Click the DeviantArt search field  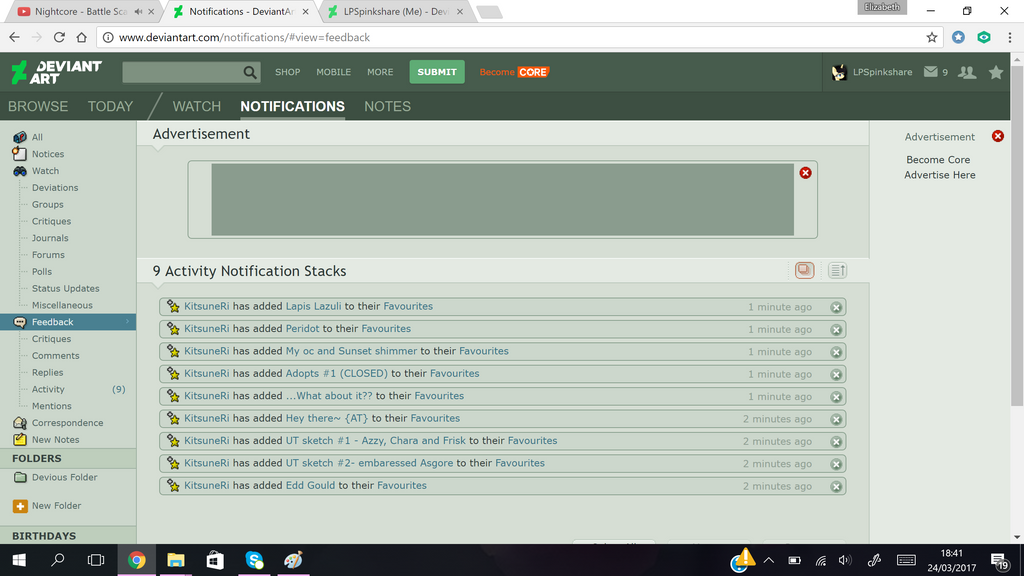182,72
